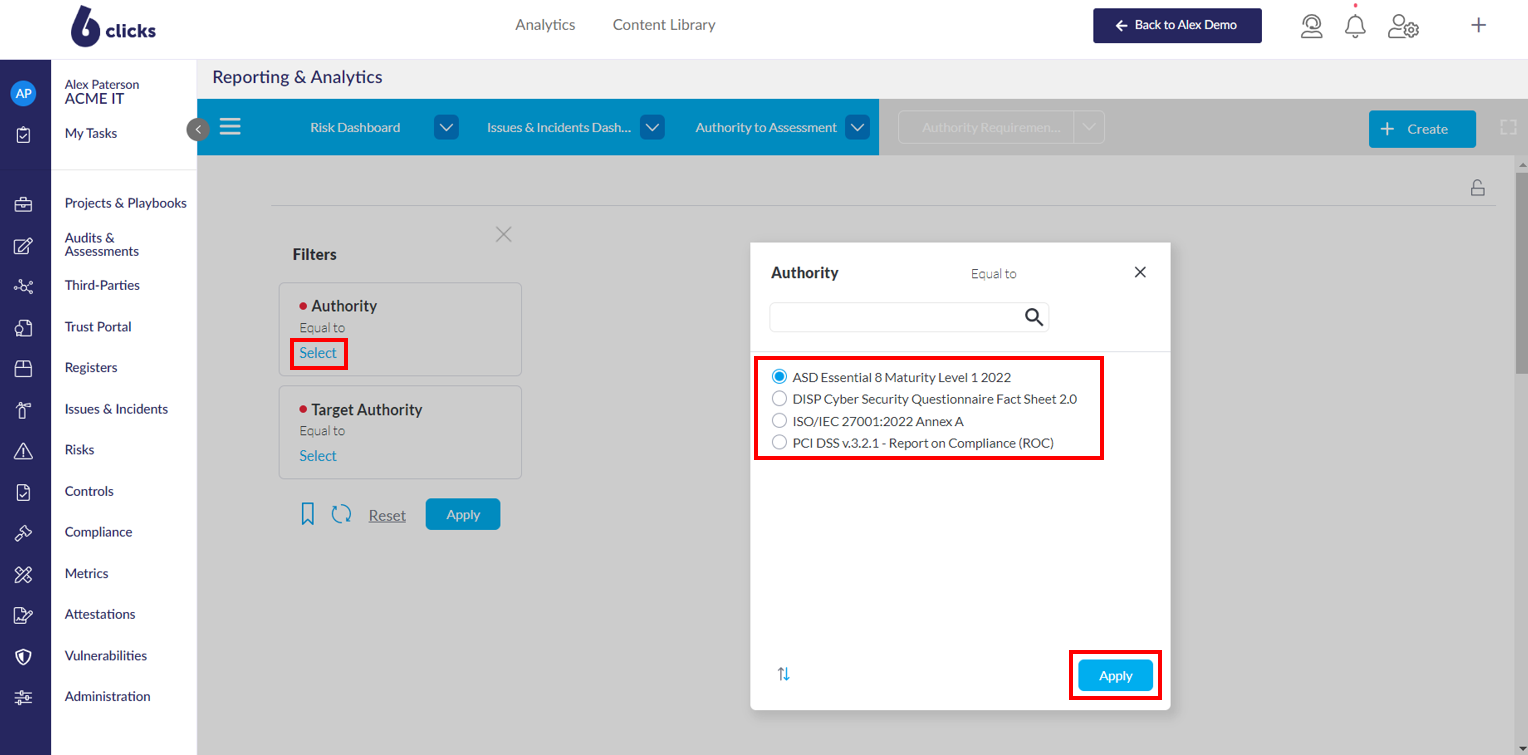Apply the selected Authority
The height and width of the screenshot is (755, 1528).
click(x=1114, y=675)
